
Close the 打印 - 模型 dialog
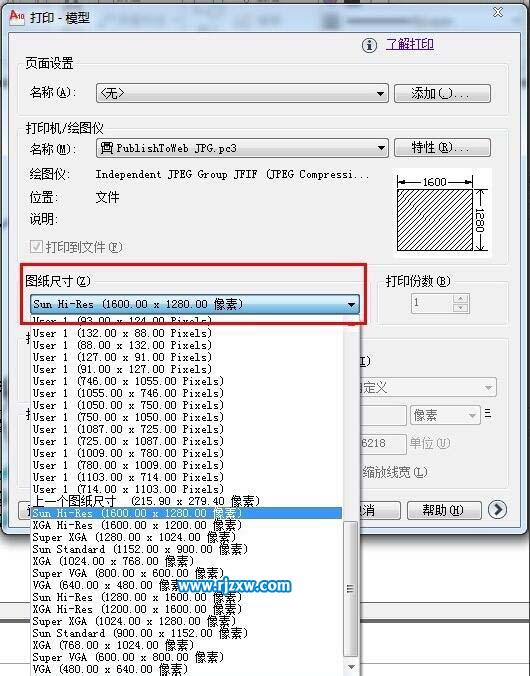[498, 12]
